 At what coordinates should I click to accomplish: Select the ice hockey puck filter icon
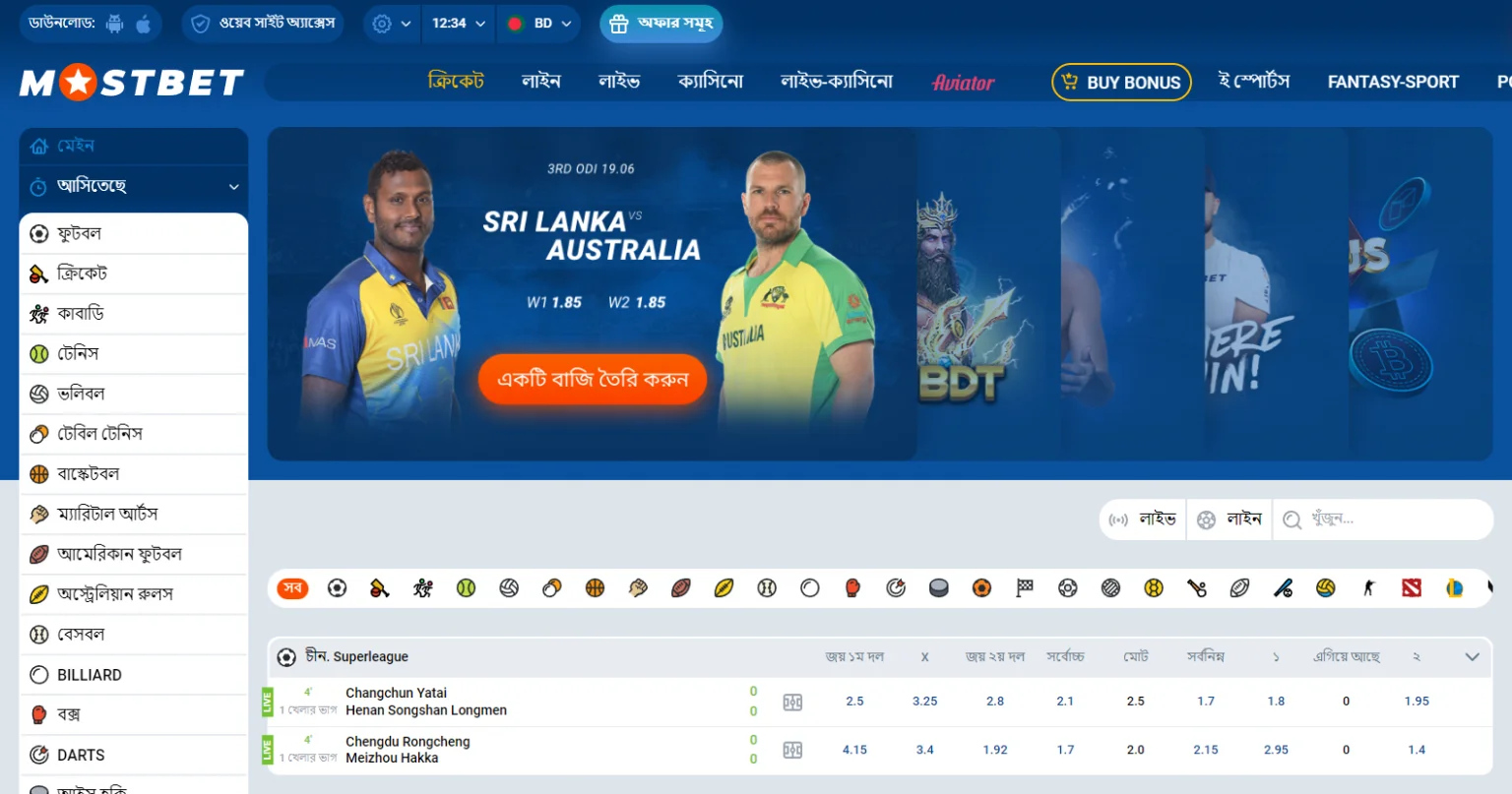[x=939, y=588]
